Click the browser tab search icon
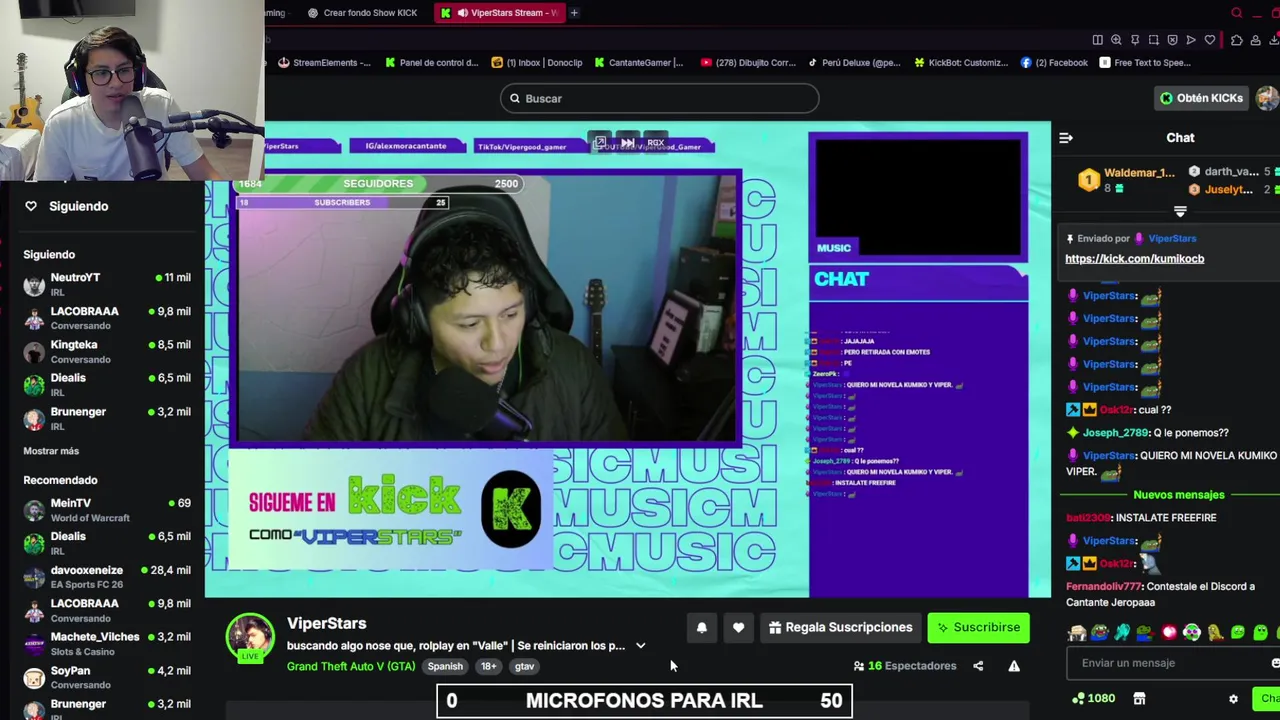The width and height of the screenshot is (1280, 720). 1237,13
